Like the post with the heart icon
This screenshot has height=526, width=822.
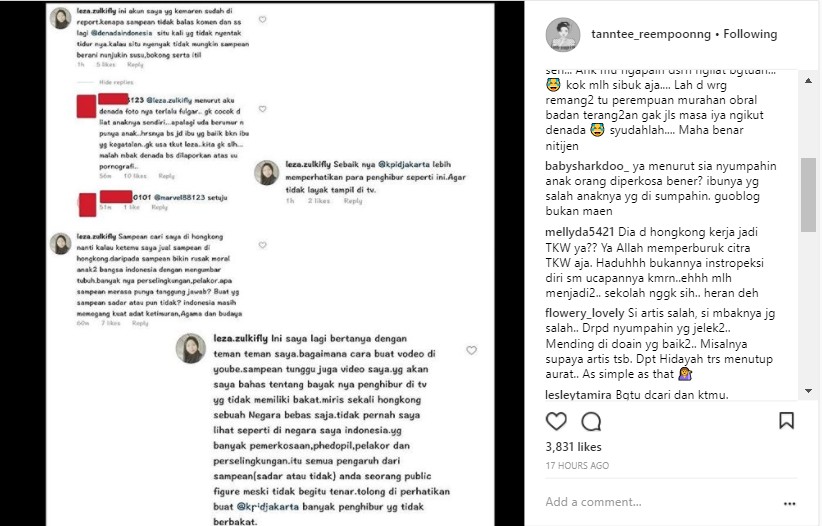click(556, 421)
